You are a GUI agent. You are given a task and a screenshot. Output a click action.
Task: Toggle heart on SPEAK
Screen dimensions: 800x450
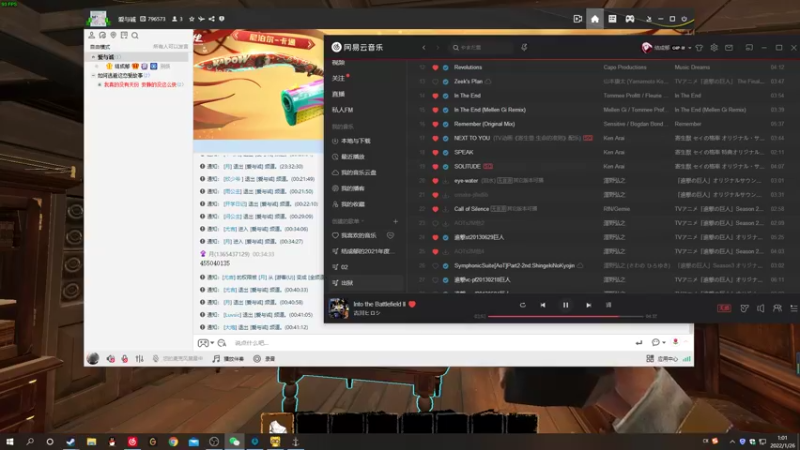[435, 153]
